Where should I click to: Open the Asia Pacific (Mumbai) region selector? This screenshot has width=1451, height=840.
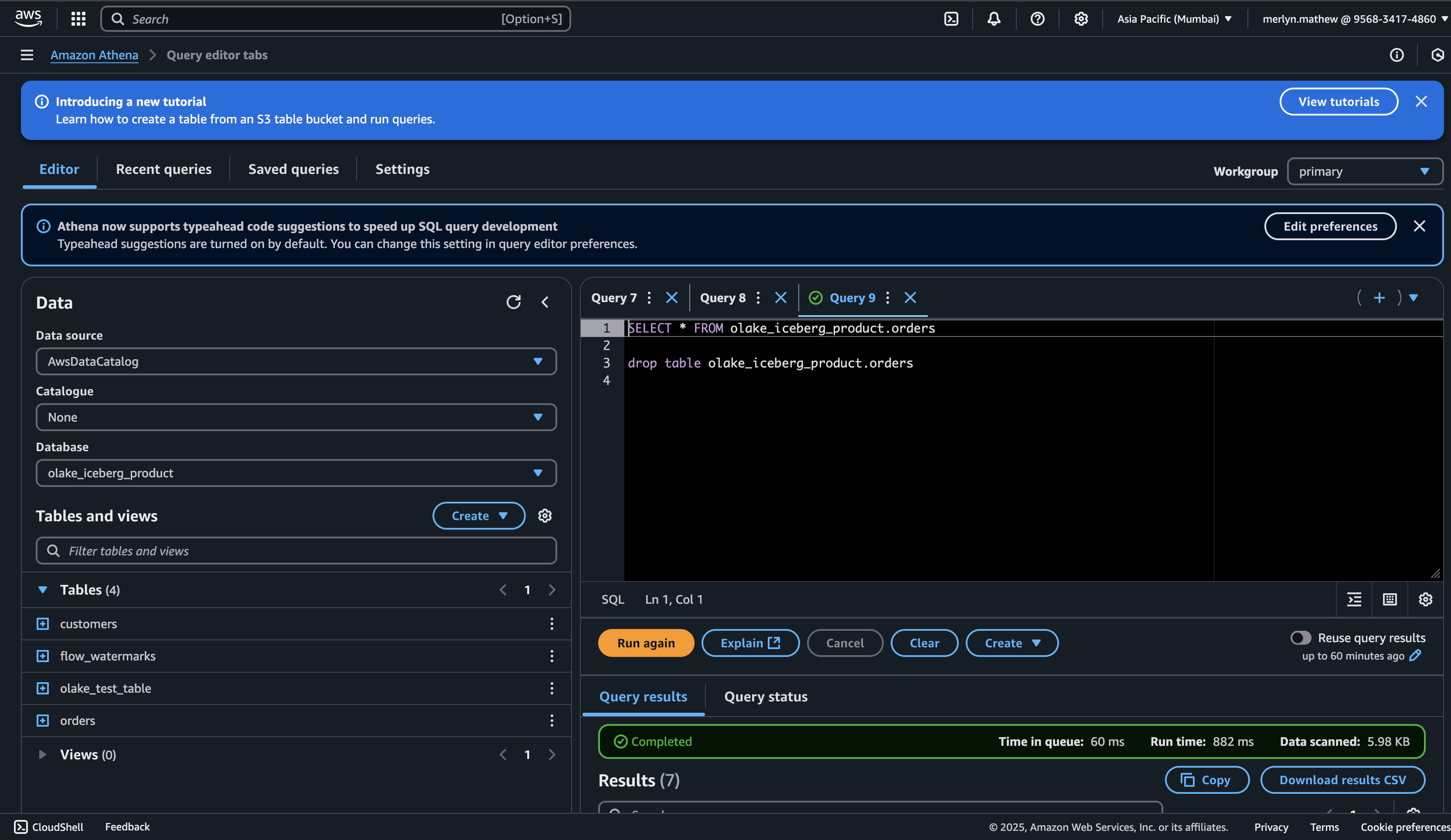pos(1175,19)
